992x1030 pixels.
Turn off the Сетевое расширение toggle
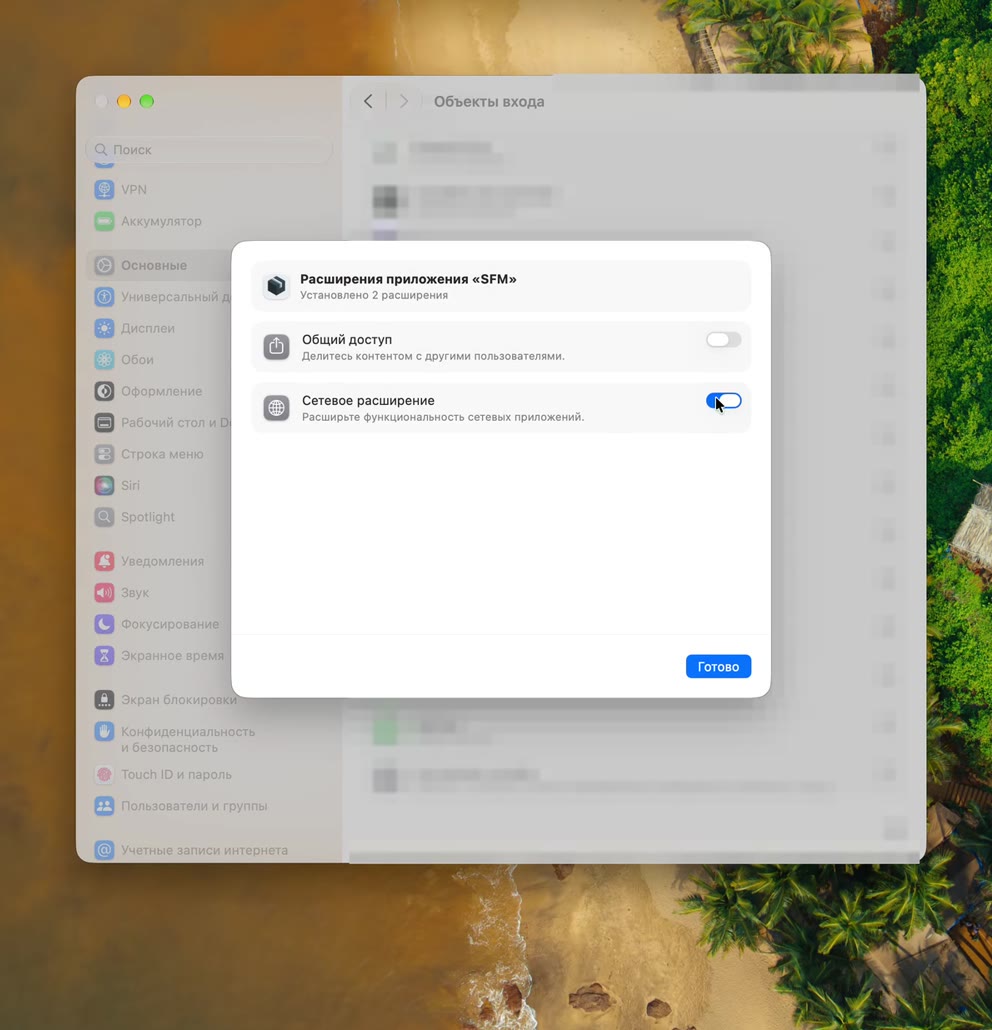coord(723,401)
